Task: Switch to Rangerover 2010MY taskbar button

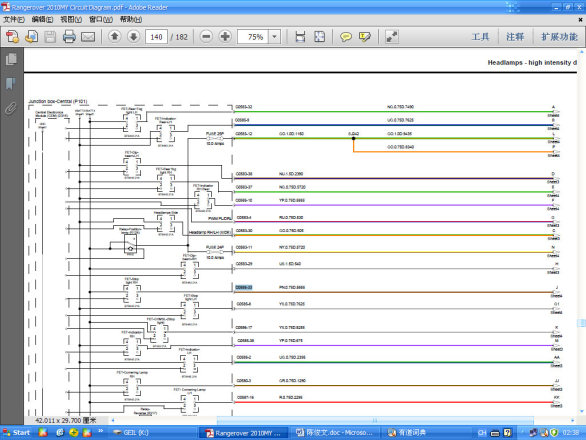Action: [x=243, y=433]
